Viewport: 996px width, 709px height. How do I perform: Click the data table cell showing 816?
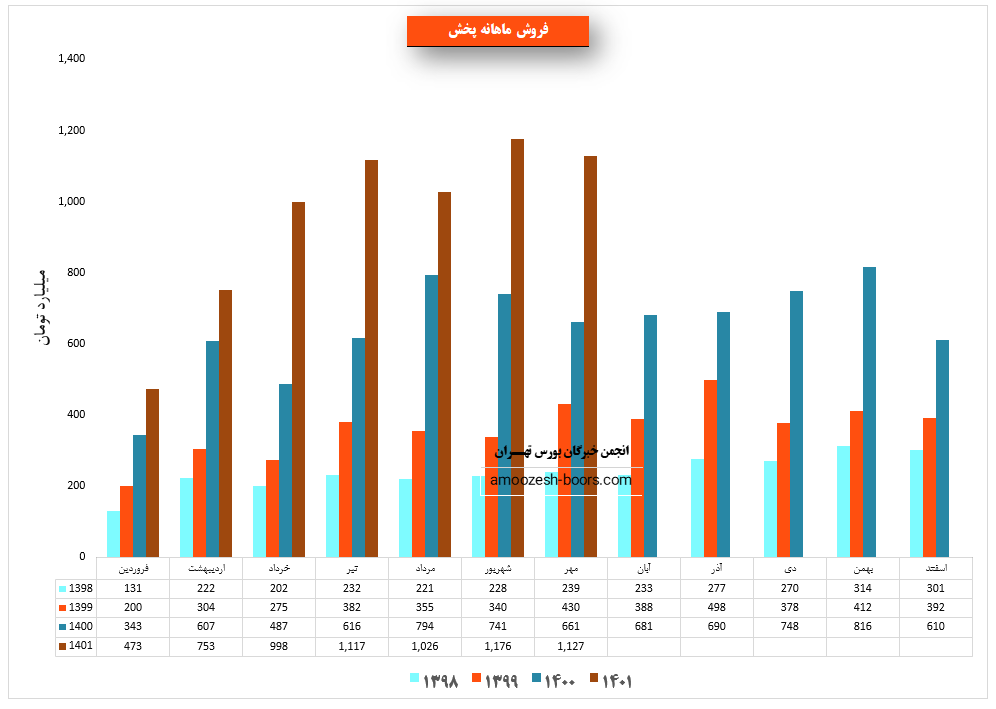862,627
